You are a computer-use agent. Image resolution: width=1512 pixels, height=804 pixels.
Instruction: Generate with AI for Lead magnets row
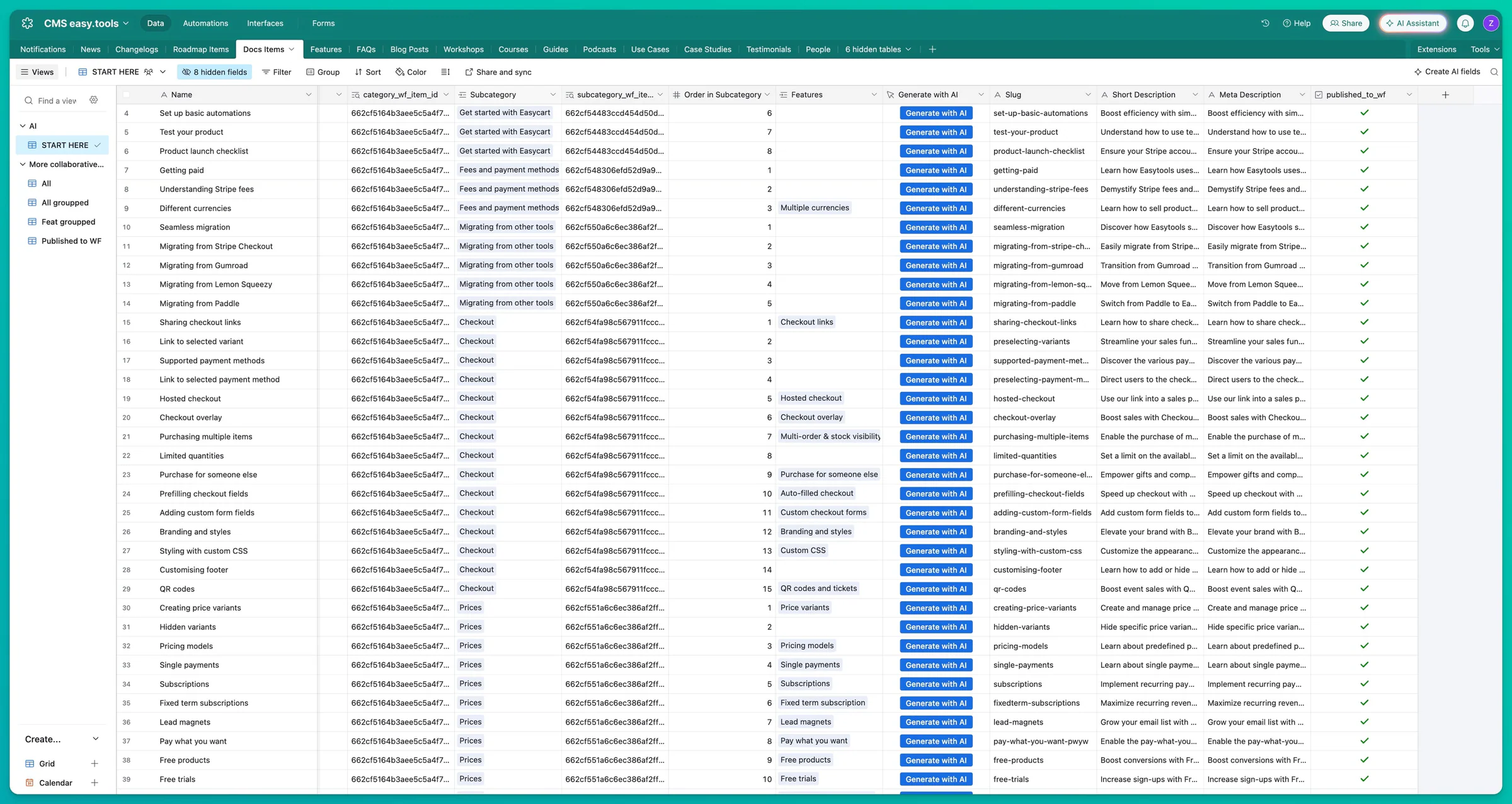pos(936,722)
